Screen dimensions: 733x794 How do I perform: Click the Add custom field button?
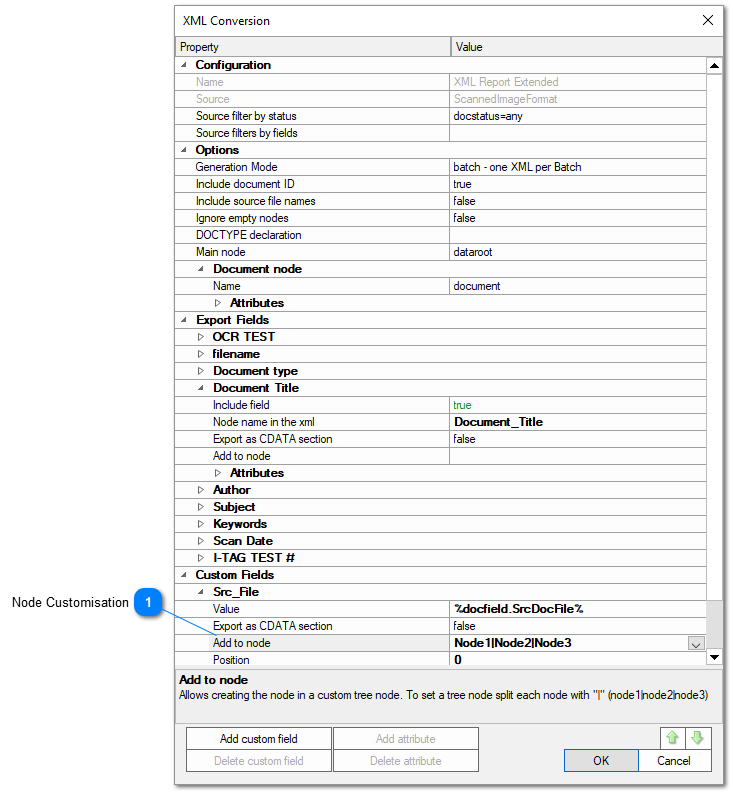coord(259,739)
